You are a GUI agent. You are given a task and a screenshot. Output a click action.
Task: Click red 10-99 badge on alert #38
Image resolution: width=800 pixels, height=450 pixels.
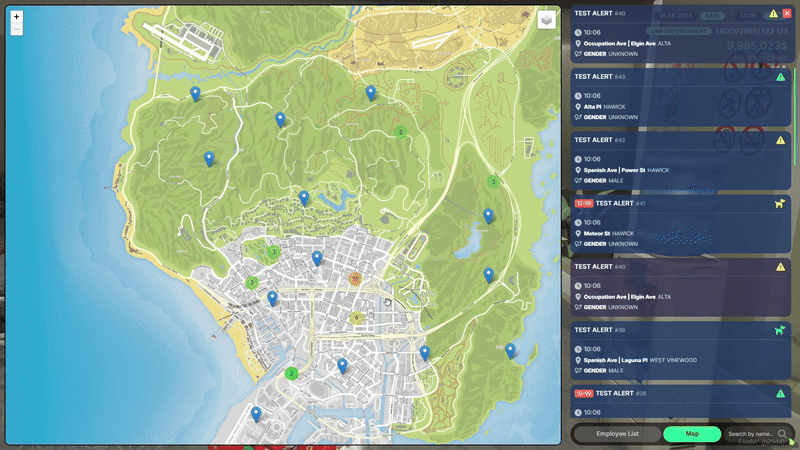(584, 393)
